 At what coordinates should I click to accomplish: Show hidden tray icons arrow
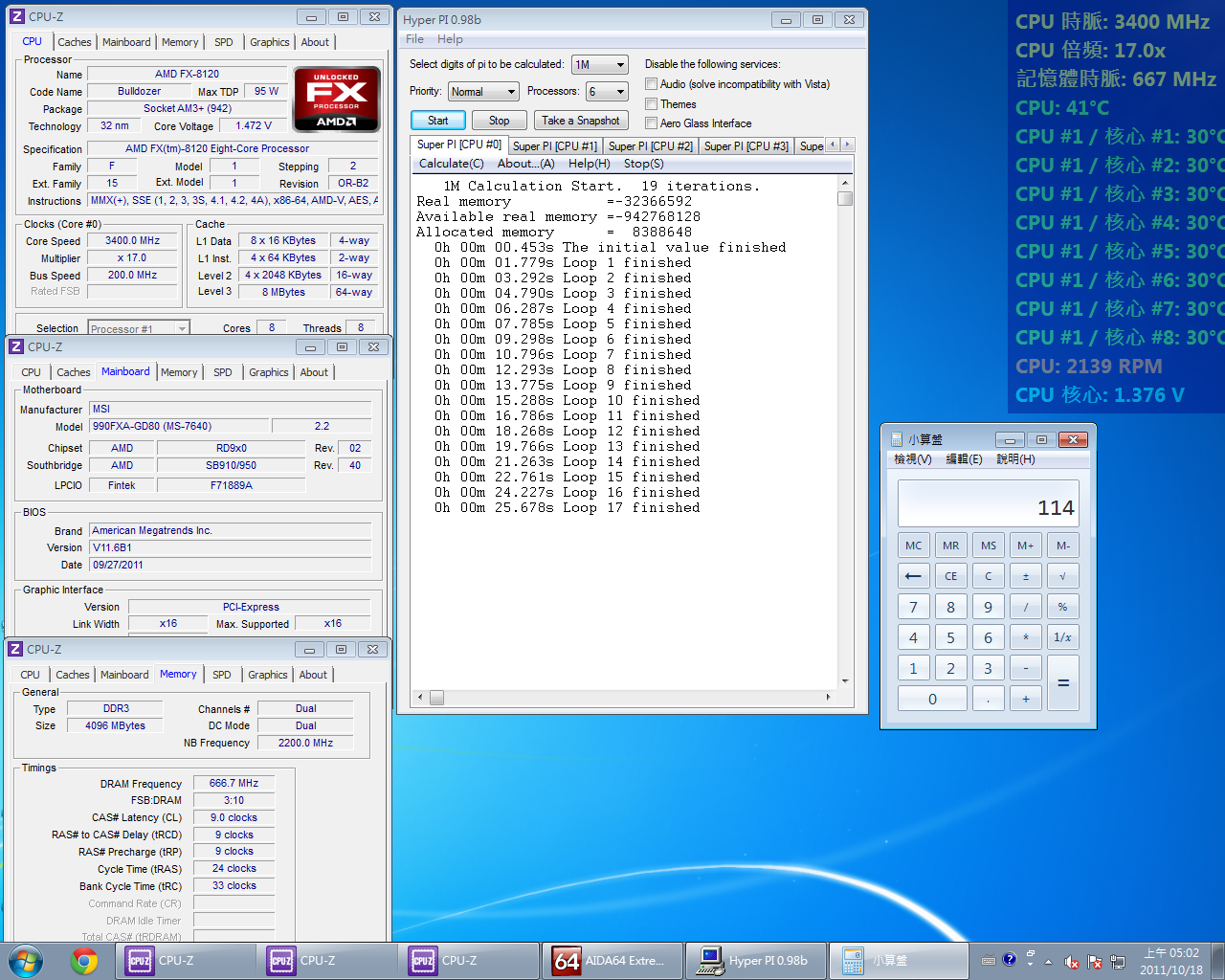1048,961
